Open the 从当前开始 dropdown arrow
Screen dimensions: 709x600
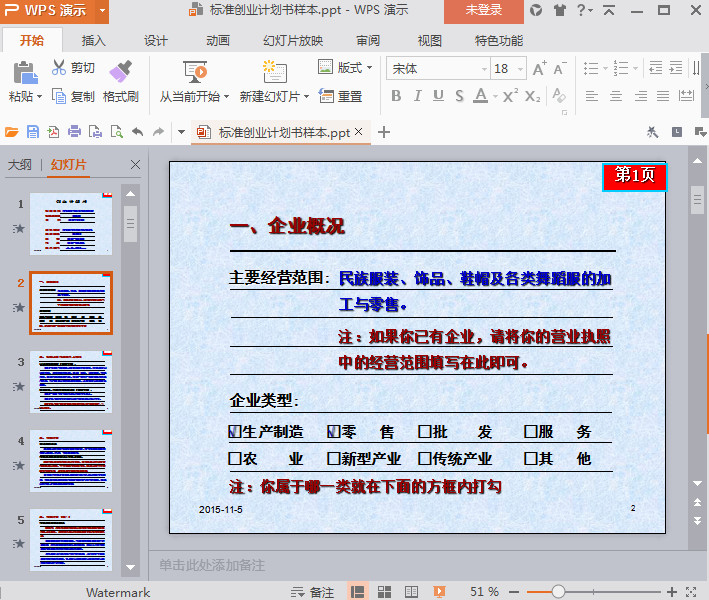(226, 97)
